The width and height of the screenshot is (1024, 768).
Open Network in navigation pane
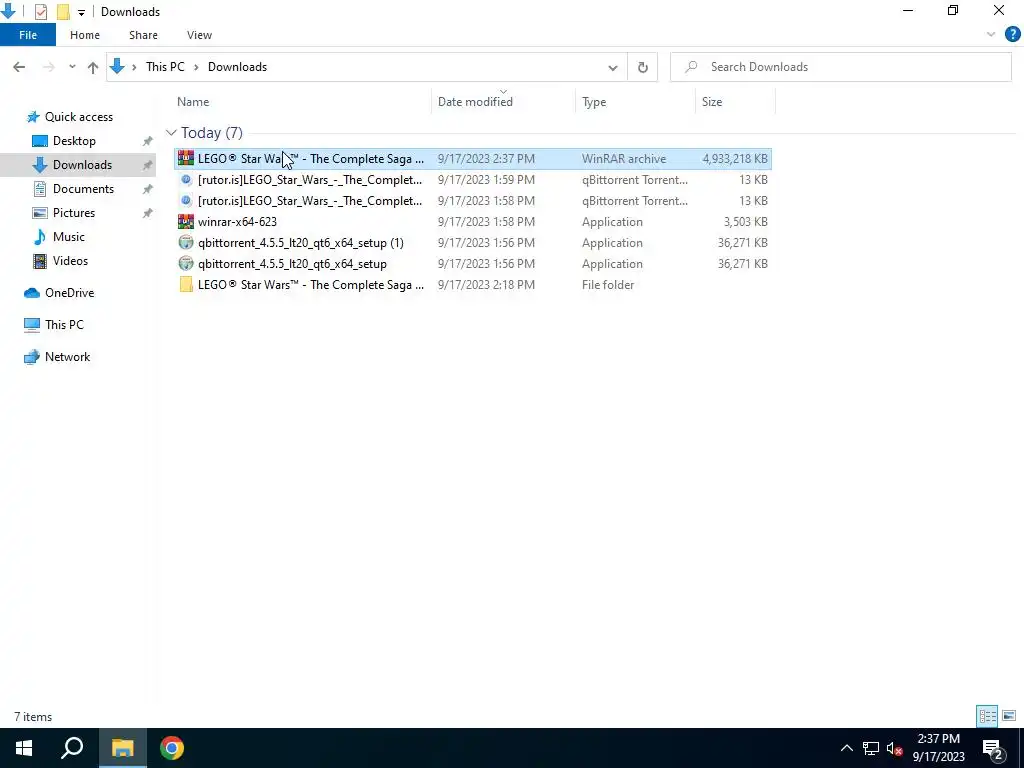[67, 357]
